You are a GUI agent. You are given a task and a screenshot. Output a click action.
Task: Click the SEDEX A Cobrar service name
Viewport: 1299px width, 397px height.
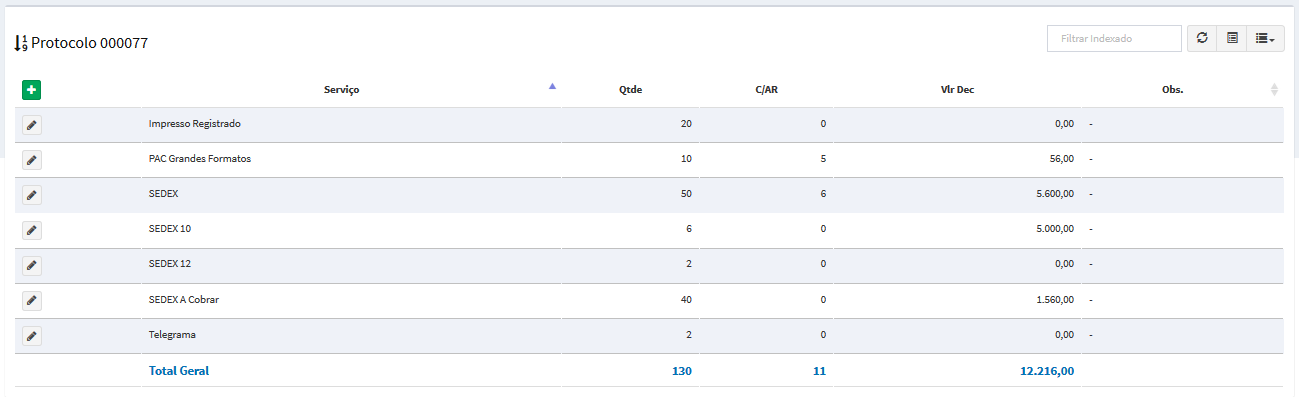coord(184,299)
